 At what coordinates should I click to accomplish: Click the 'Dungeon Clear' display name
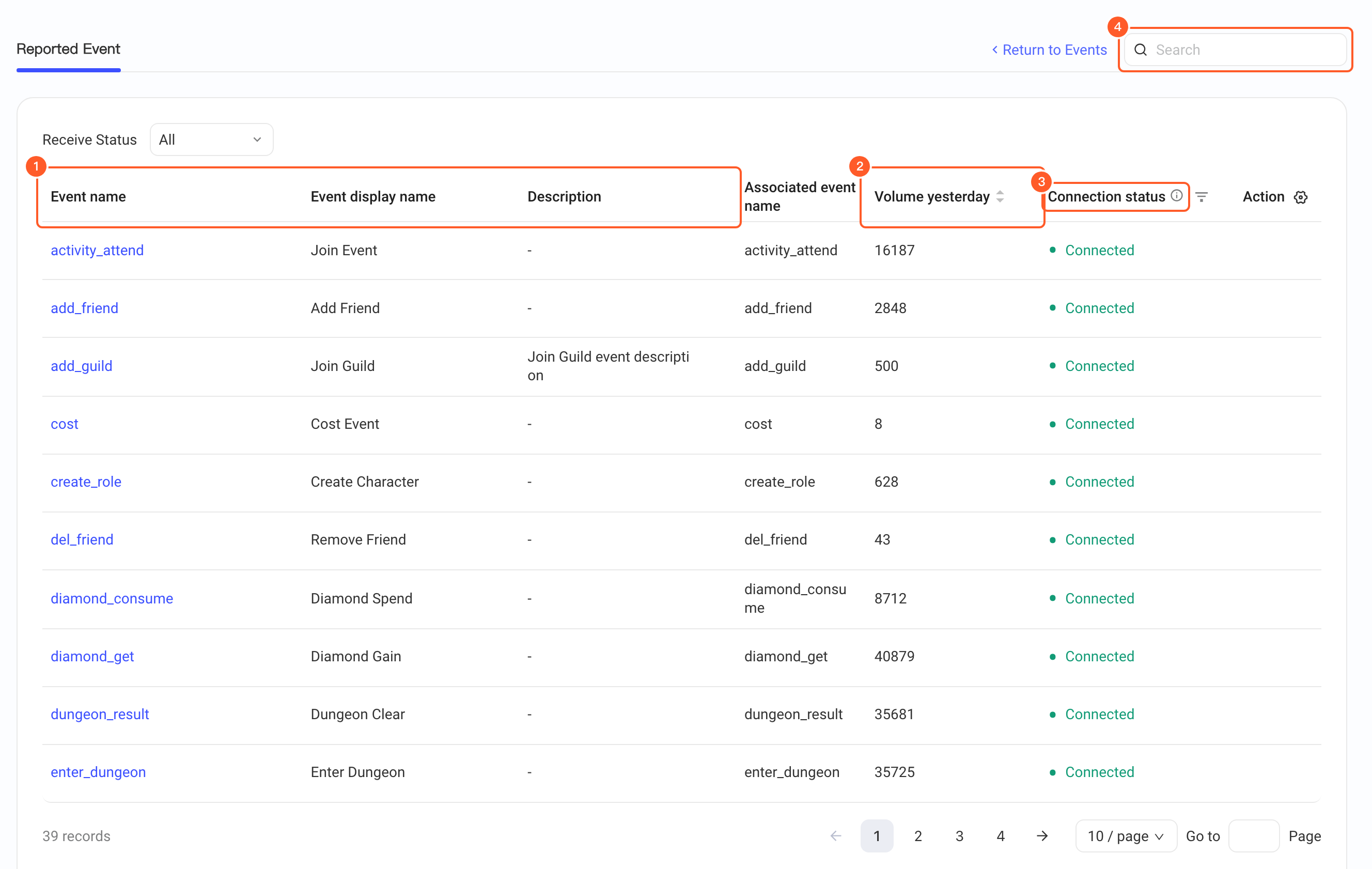click(358, 714)
